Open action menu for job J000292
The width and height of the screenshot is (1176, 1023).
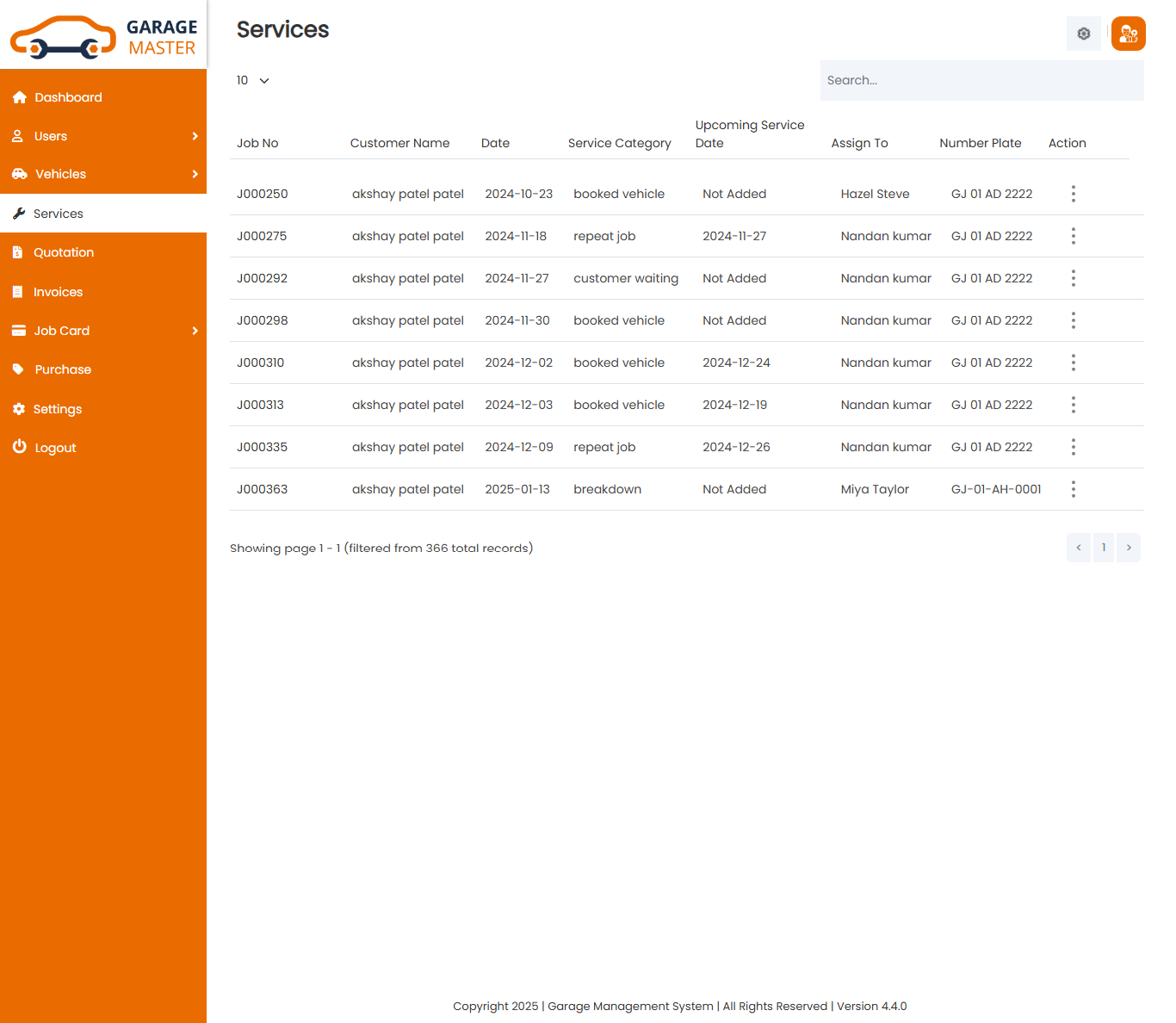(x=1073, y=278)
